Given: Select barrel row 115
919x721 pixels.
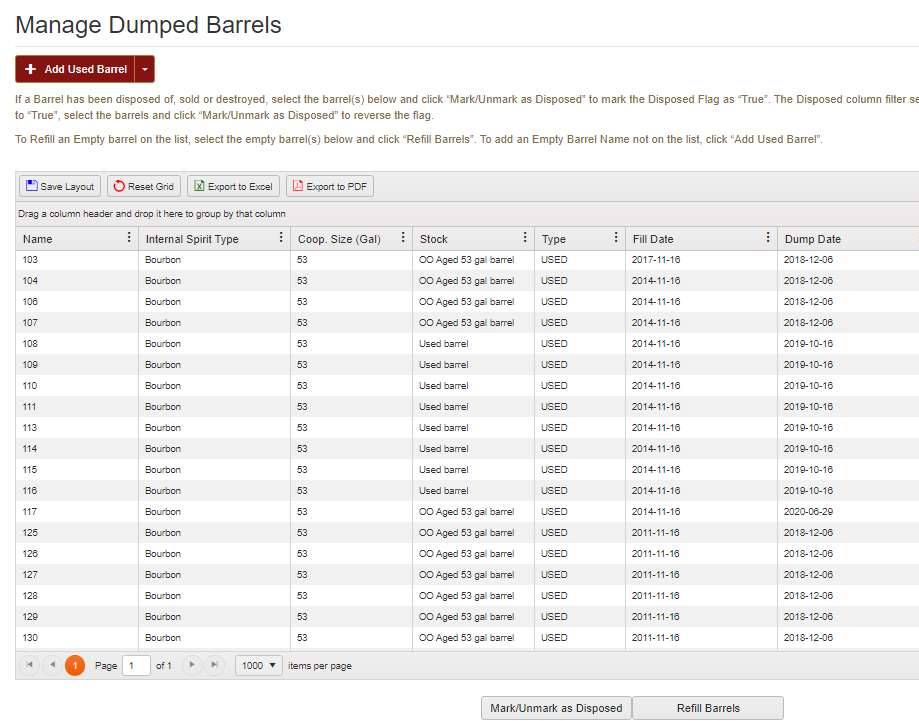Looking at the screenshot, I should [x=467, y=470].
